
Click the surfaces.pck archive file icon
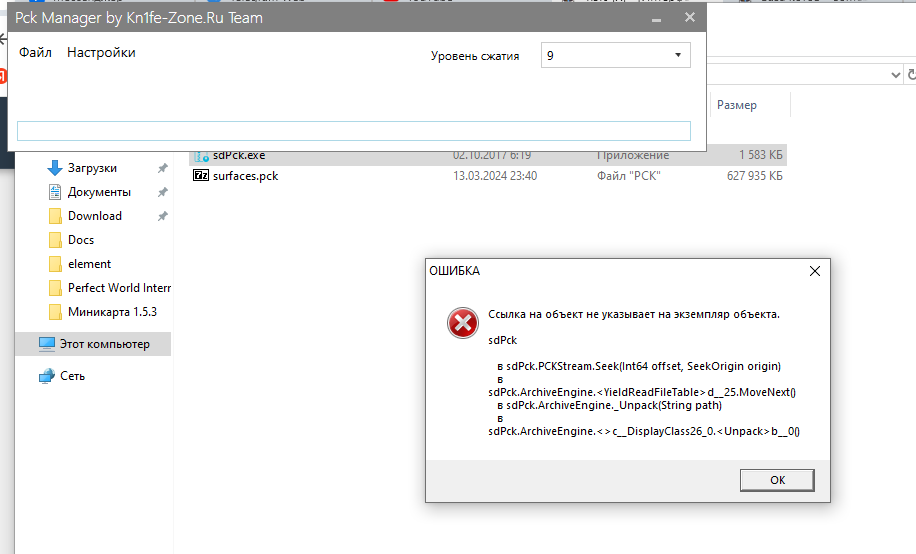201,176
